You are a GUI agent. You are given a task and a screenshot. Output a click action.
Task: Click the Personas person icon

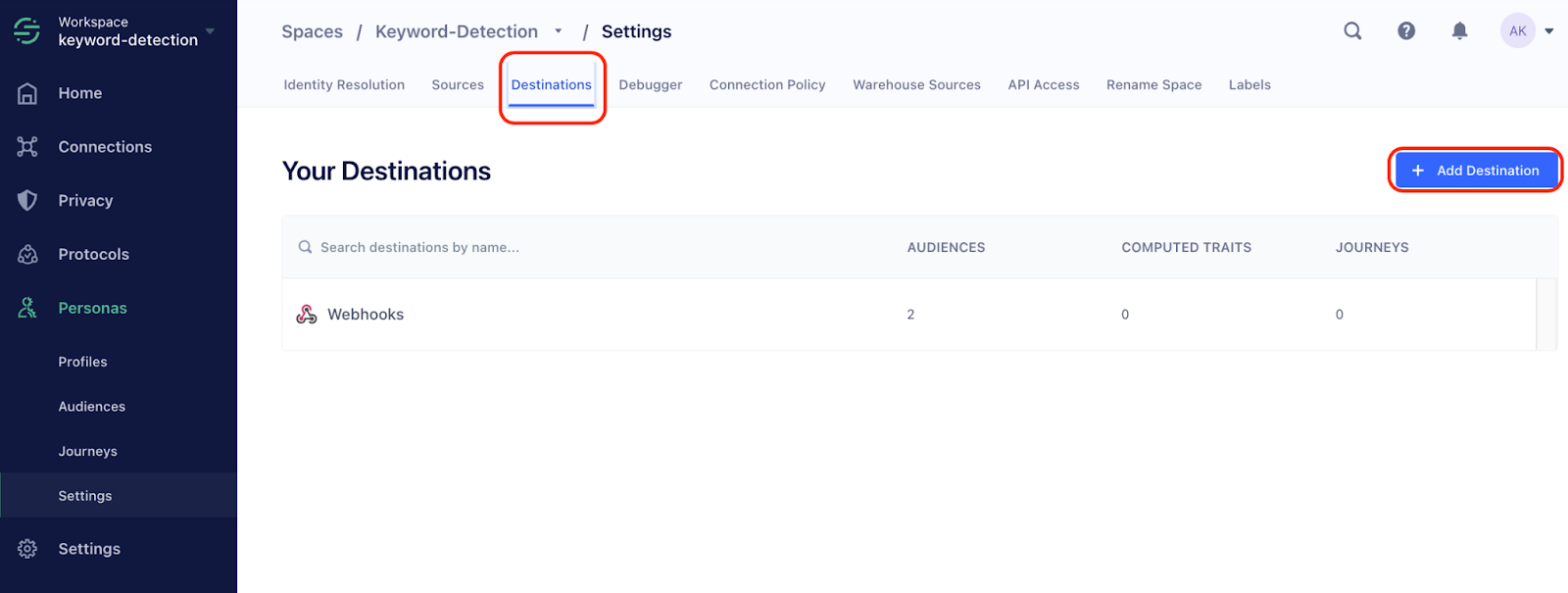[27, 308]
